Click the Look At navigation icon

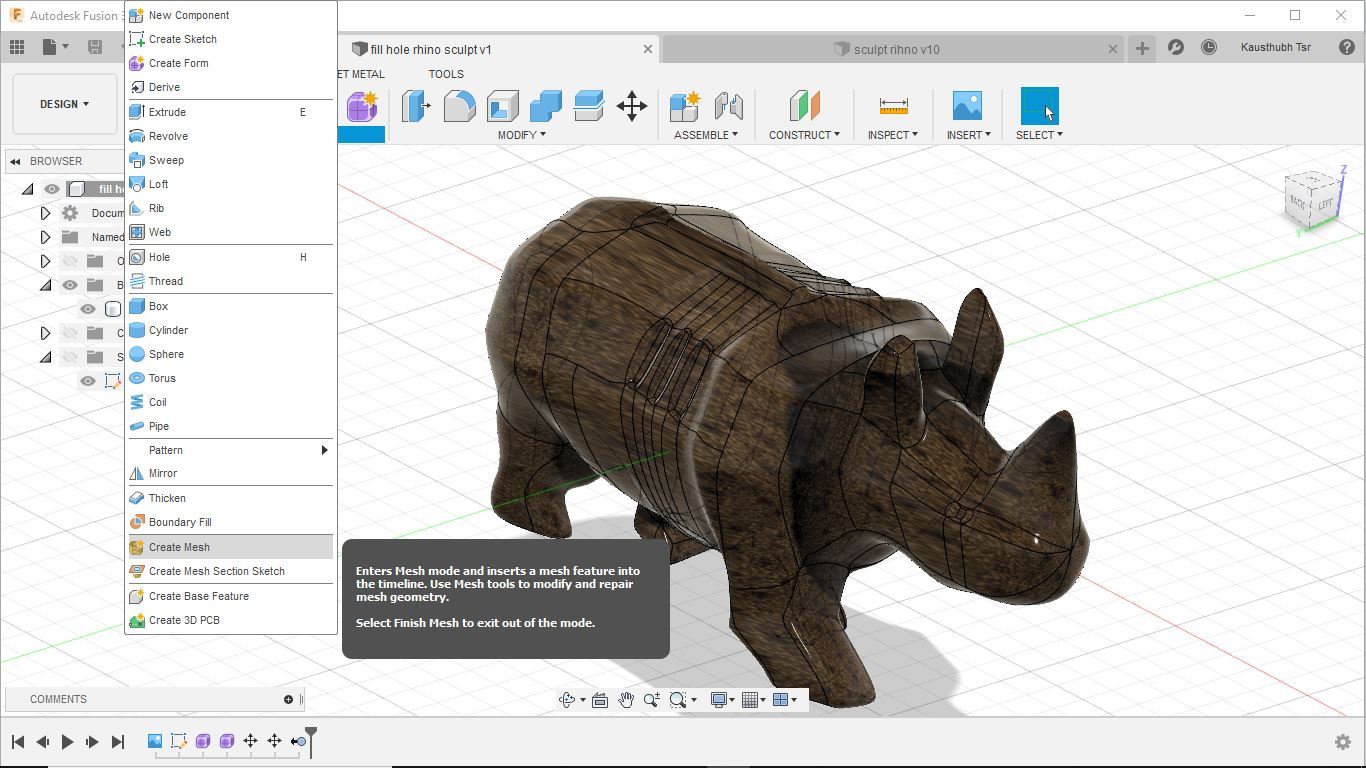point(600,700)
